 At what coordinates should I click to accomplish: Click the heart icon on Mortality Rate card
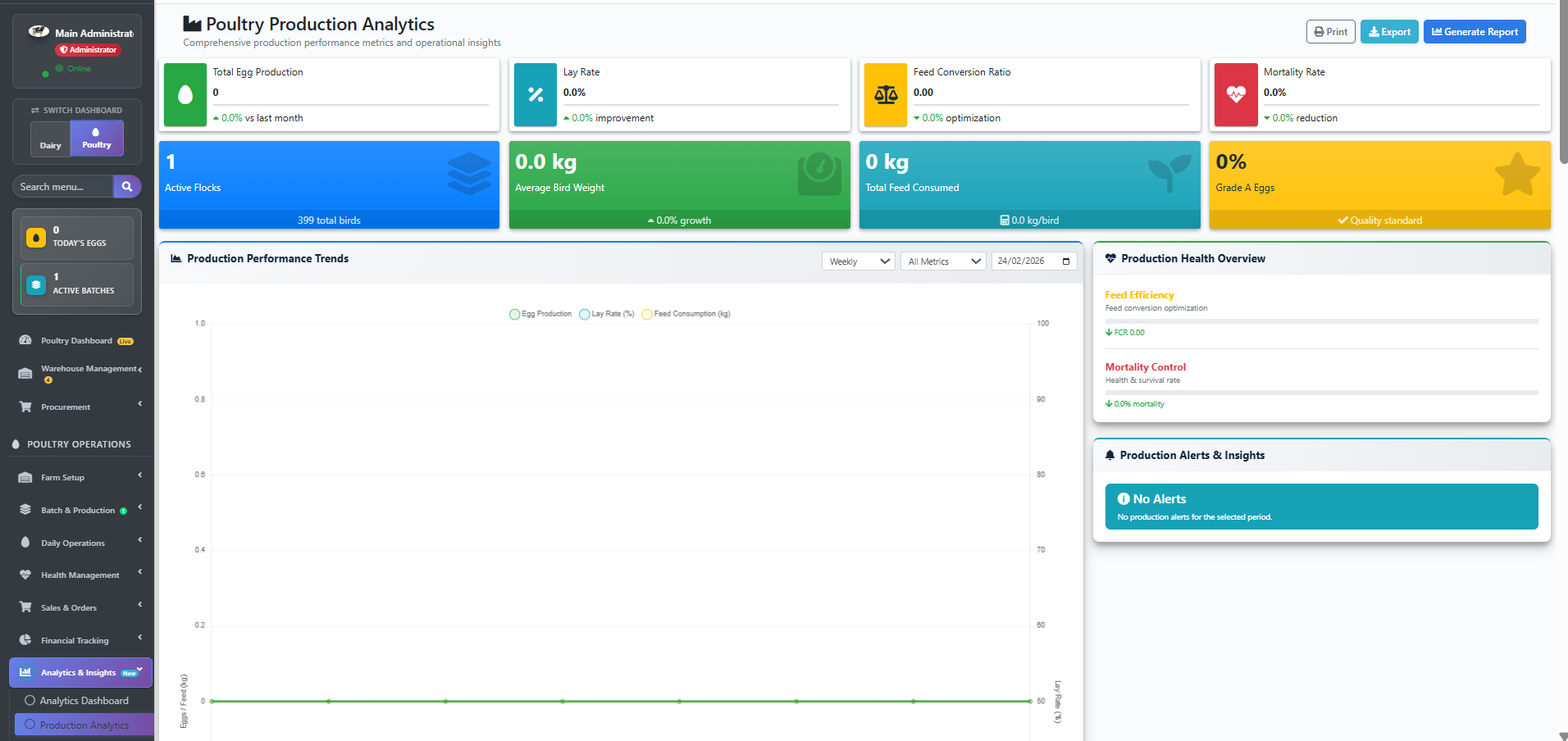point(1235,95)
